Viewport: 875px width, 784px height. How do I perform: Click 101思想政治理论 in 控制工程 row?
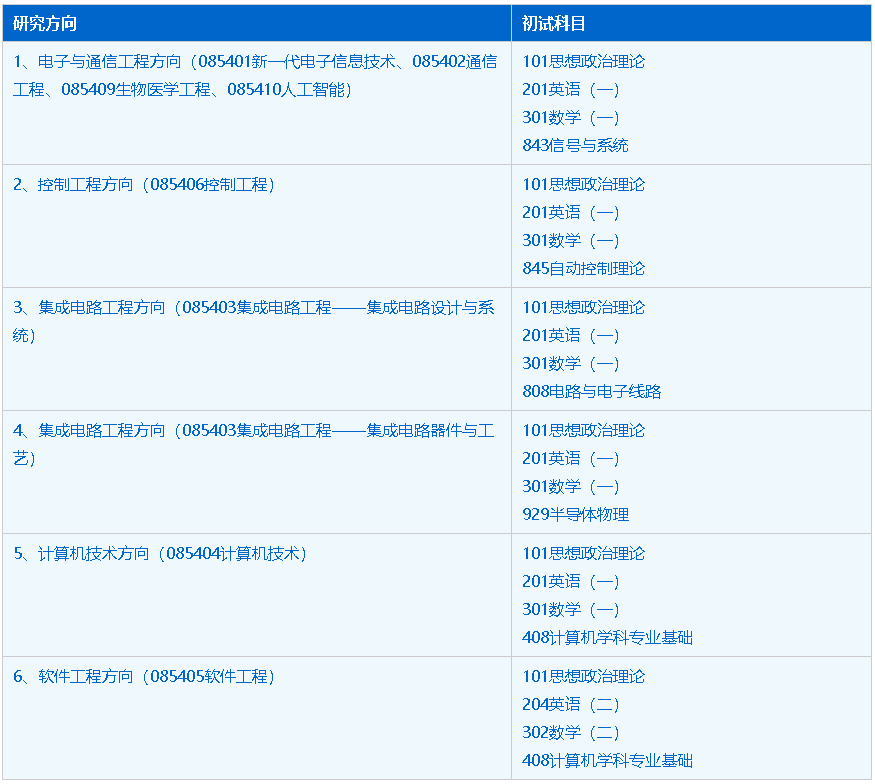583,184
